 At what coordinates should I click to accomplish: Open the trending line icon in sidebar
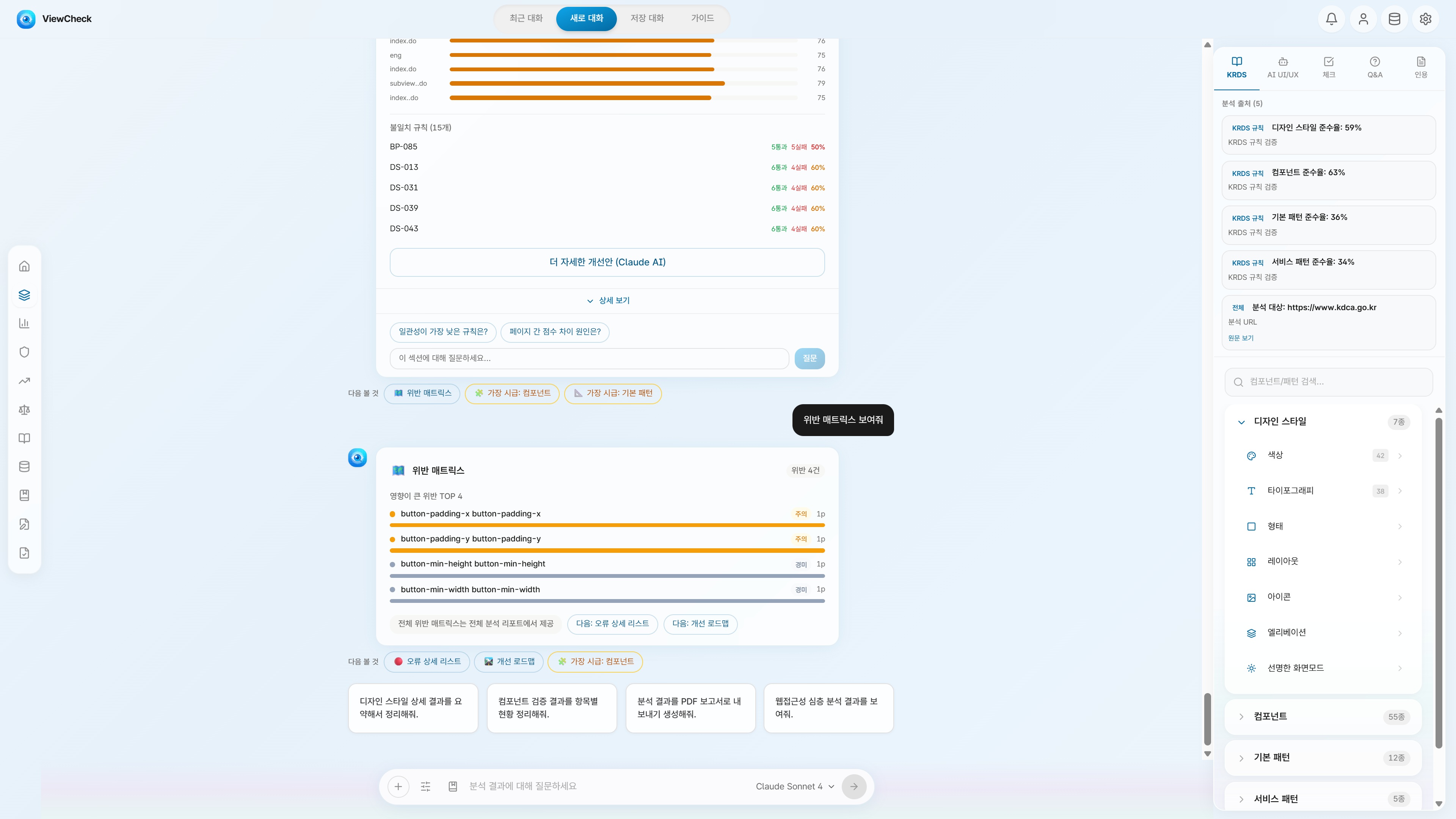[24, 381]
